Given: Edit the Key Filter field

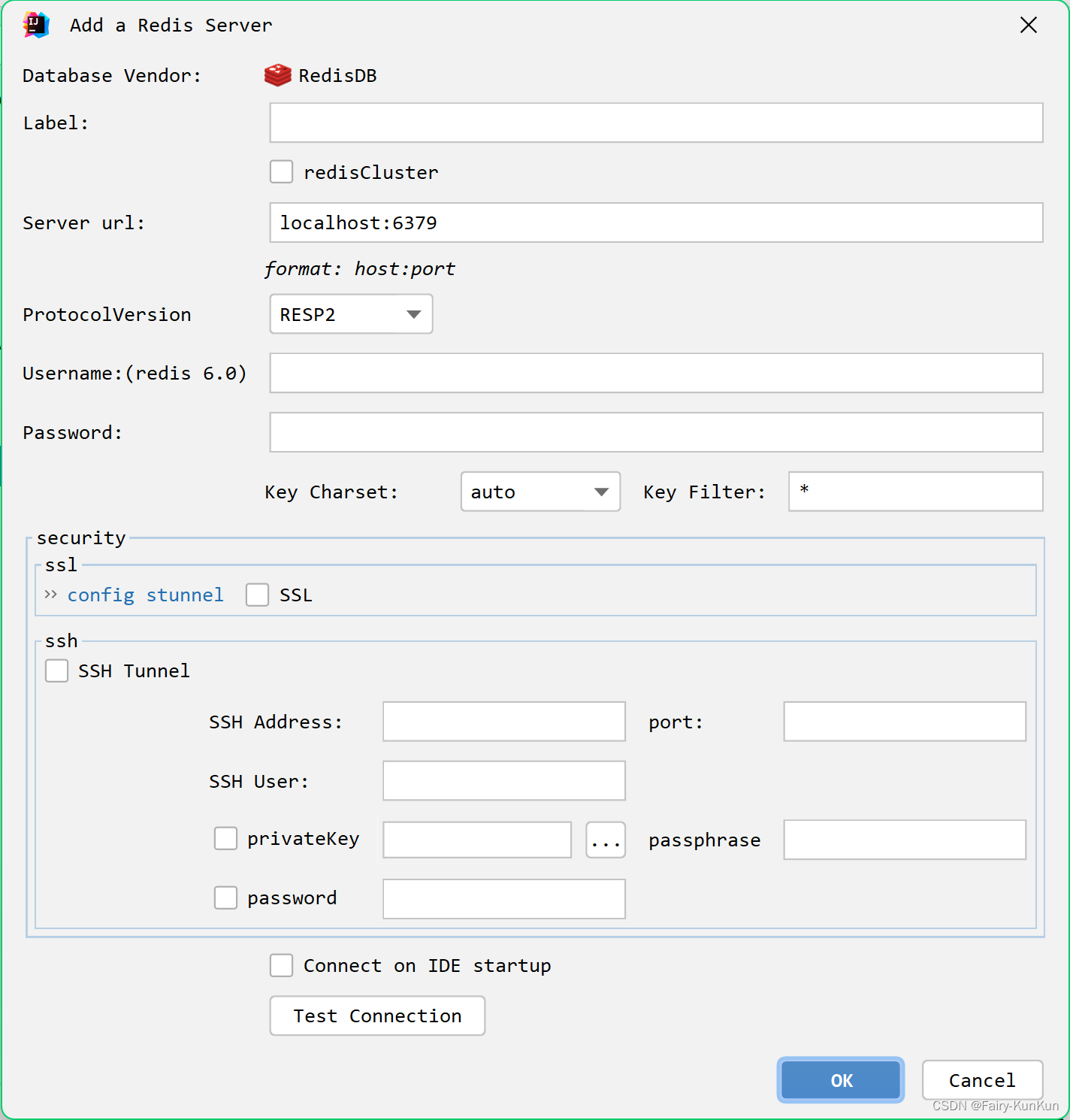Looking at the screenshot, I should click(914, 492).
